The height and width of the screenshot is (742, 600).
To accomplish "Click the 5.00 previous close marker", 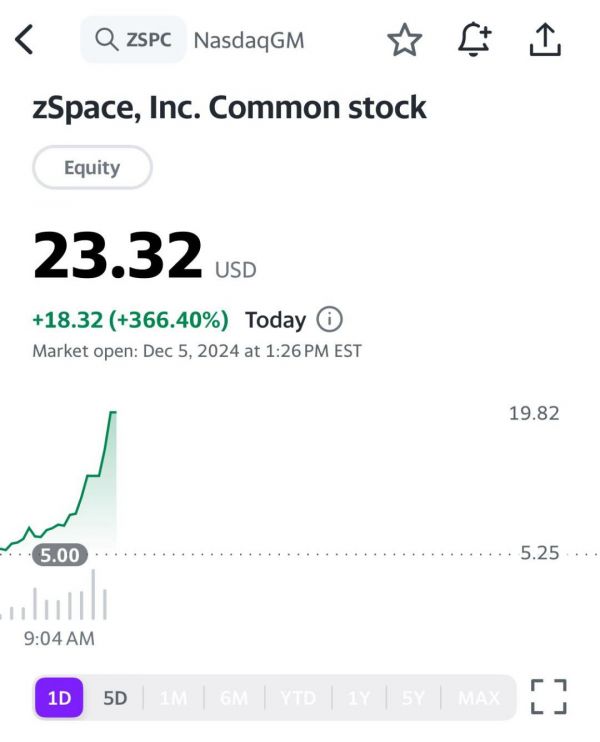I will point(60,555).
